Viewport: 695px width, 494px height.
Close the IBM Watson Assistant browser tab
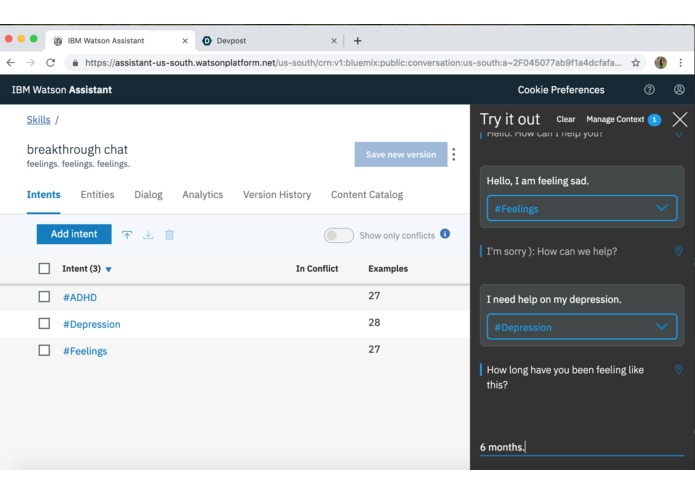(185, 41)
